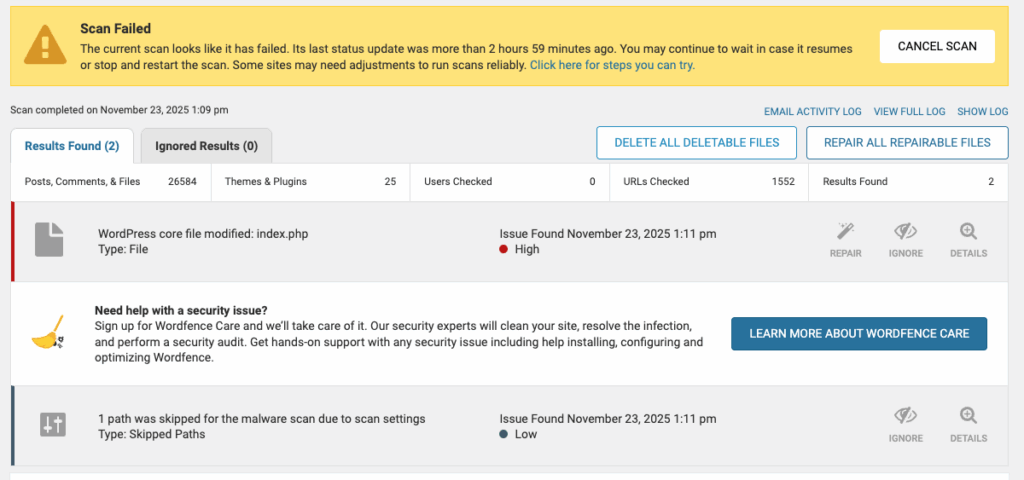The image size is (1024, 480).
Task: Click the View Full Log link
Action: 909,111
